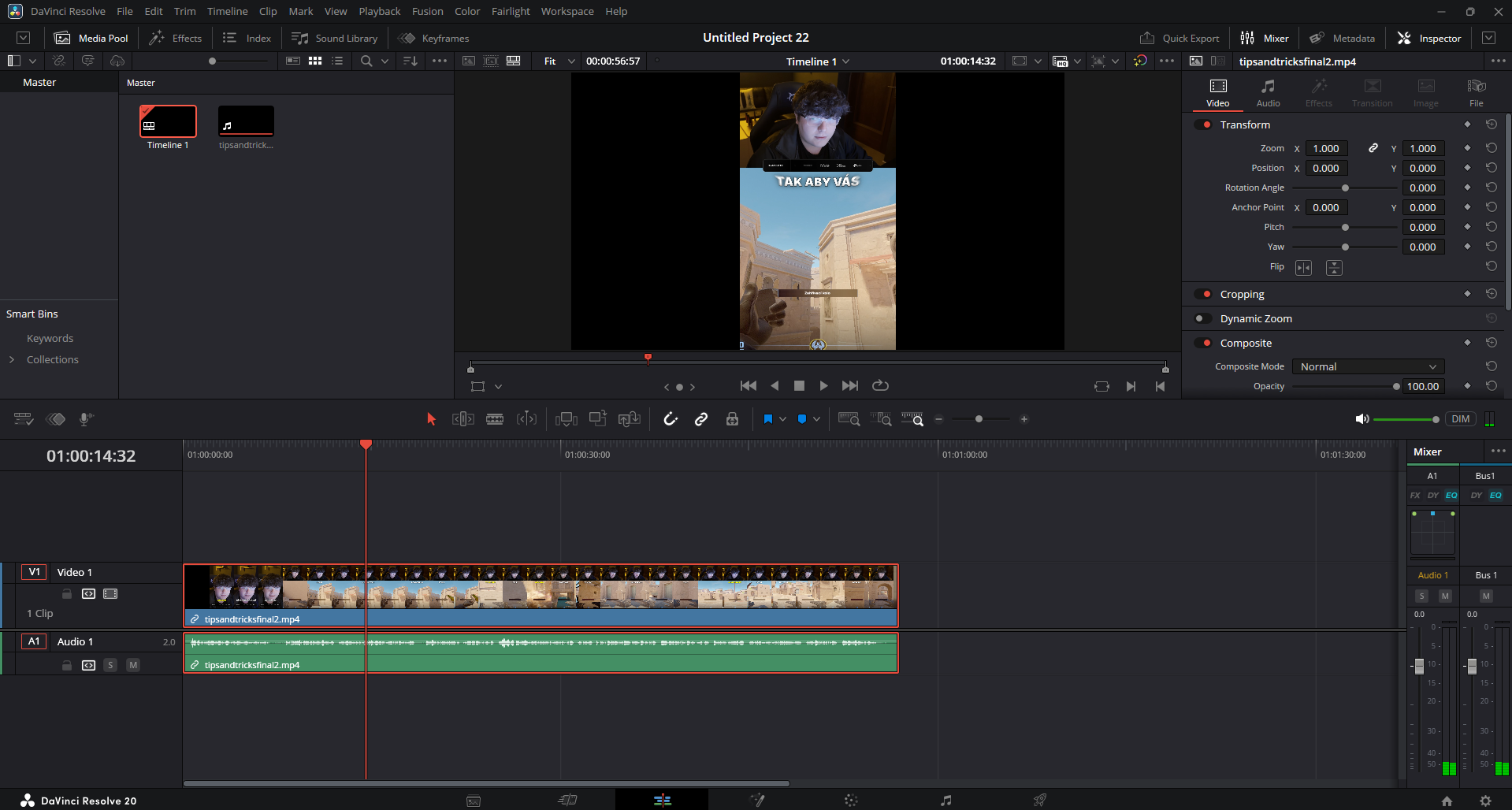The height and width of the screenshot is (810, 1512).
Task: Open the Playback menu
Action: [380, 11]
